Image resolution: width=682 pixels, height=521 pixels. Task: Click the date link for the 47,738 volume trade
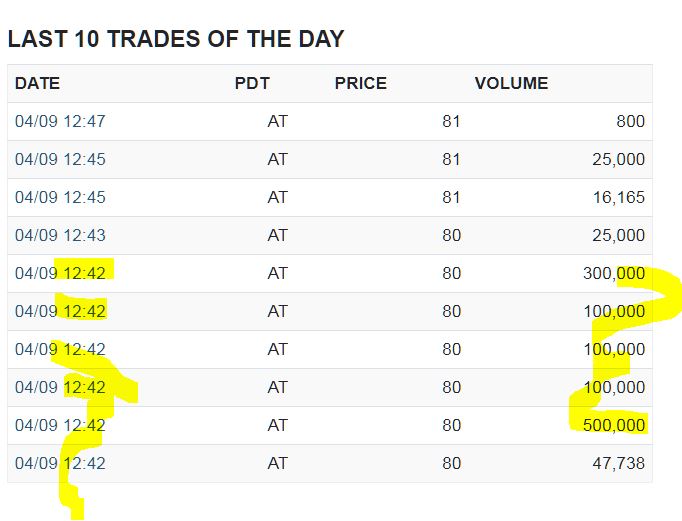click(60, 464)
